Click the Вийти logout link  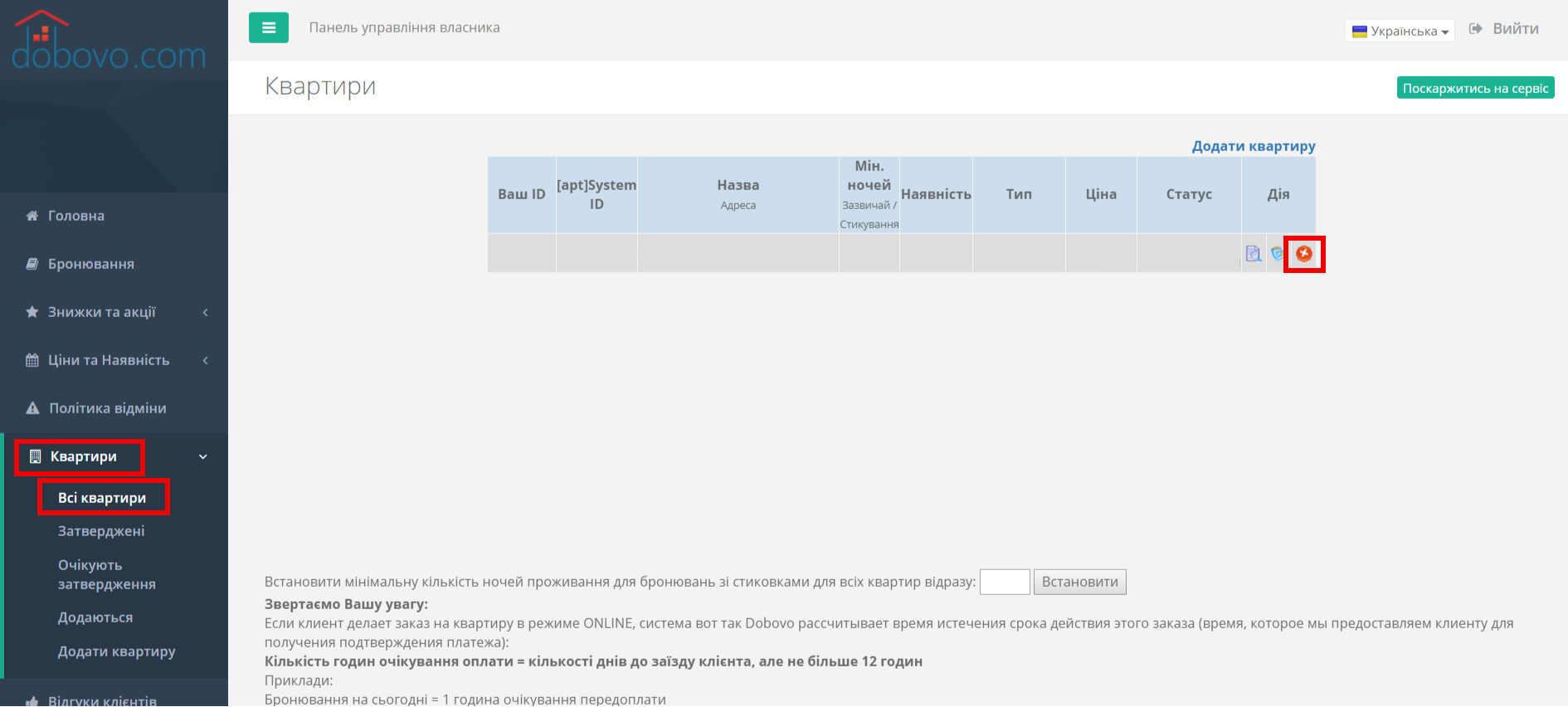click(x=1516, y=29)
